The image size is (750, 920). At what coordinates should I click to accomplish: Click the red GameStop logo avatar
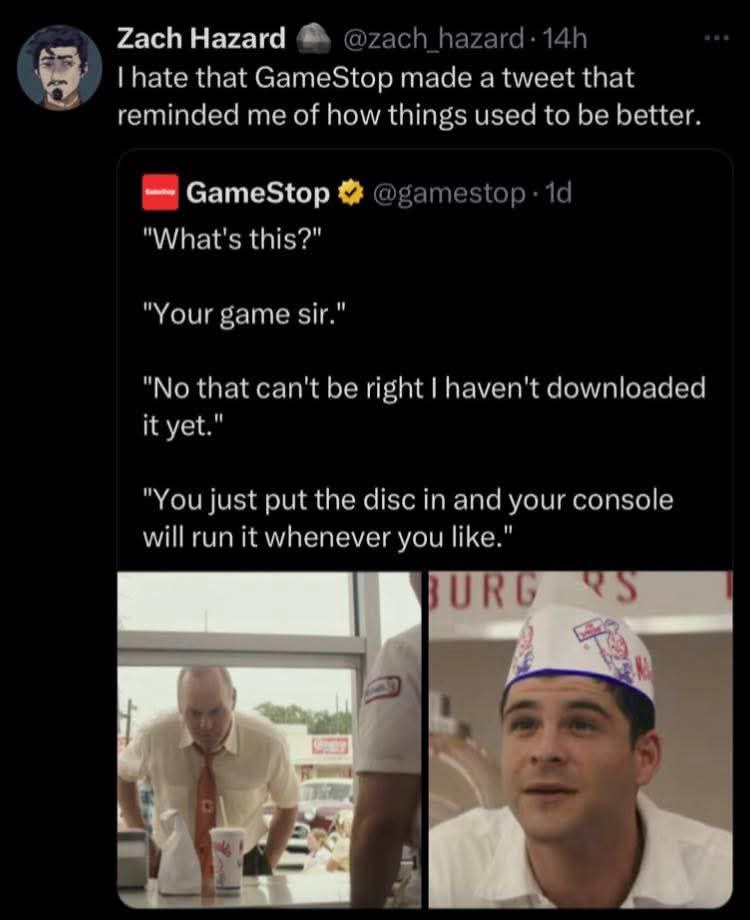(x=159, y=192)
